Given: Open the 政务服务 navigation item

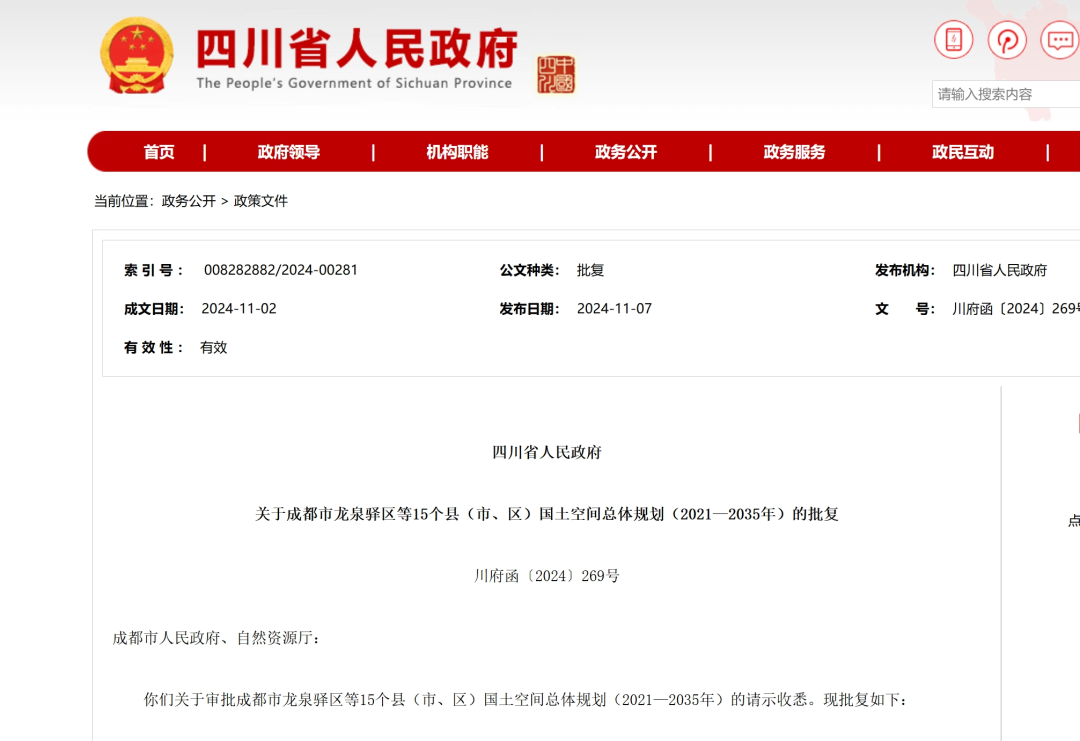Looking at the screenshot, I should tap(794, 152).
